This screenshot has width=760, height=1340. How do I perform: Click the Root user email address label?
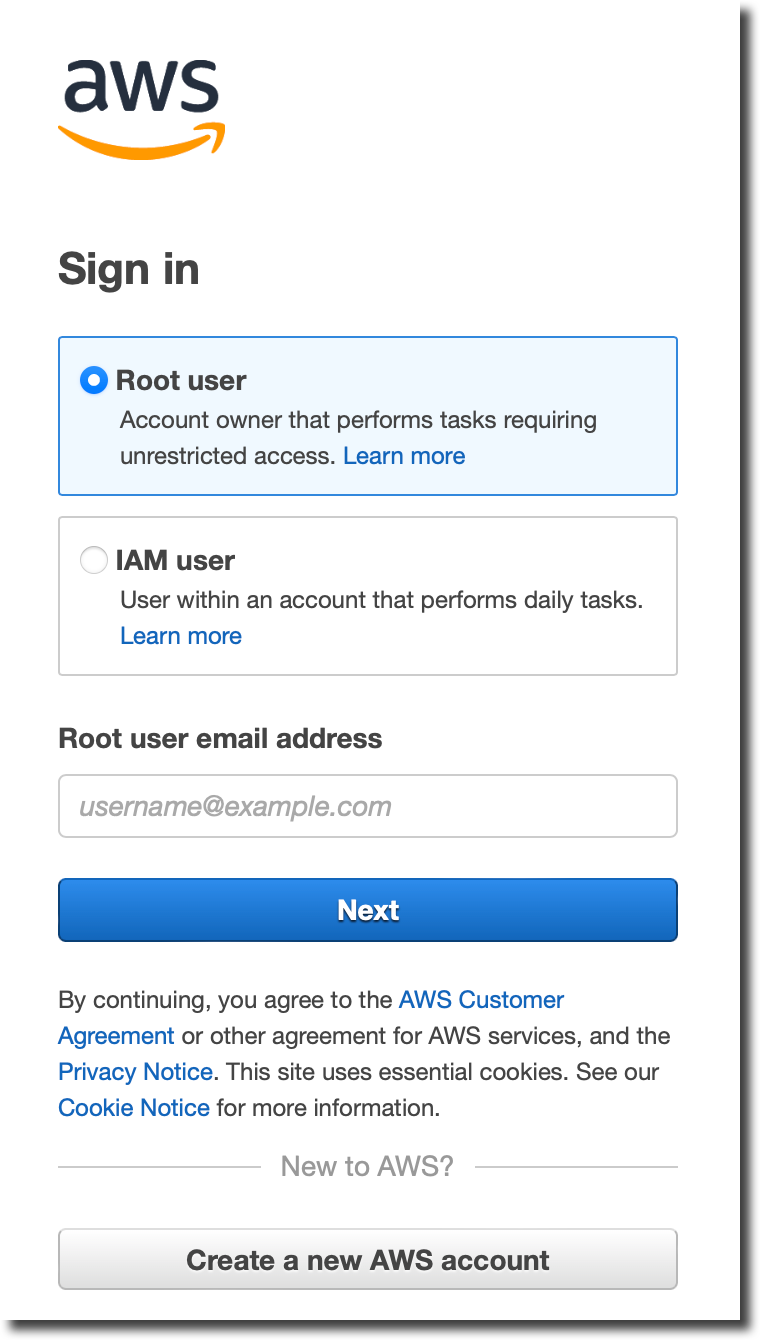220,739
